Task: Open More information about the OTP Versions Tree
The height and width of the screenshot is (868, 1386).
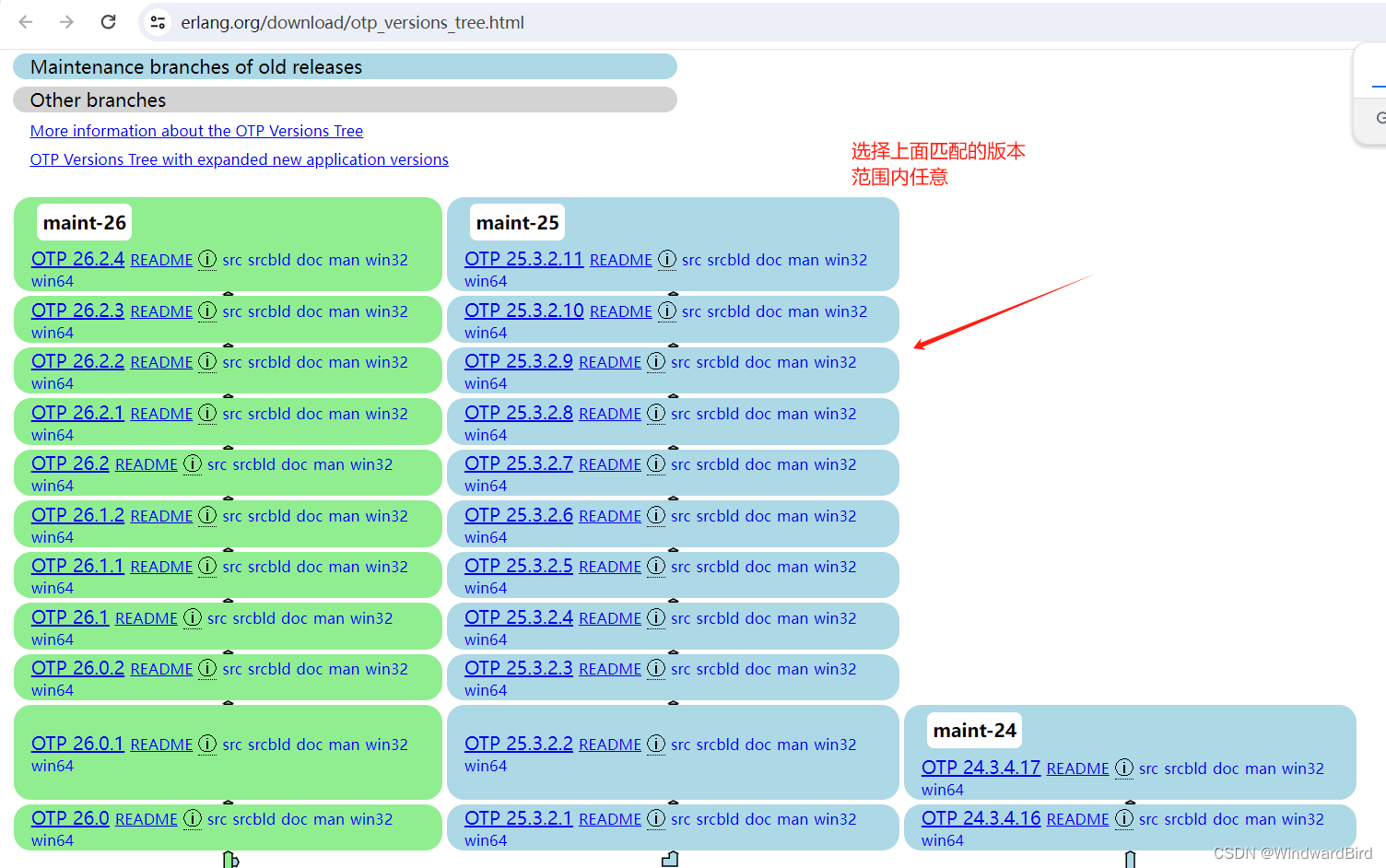Action: 196,131
